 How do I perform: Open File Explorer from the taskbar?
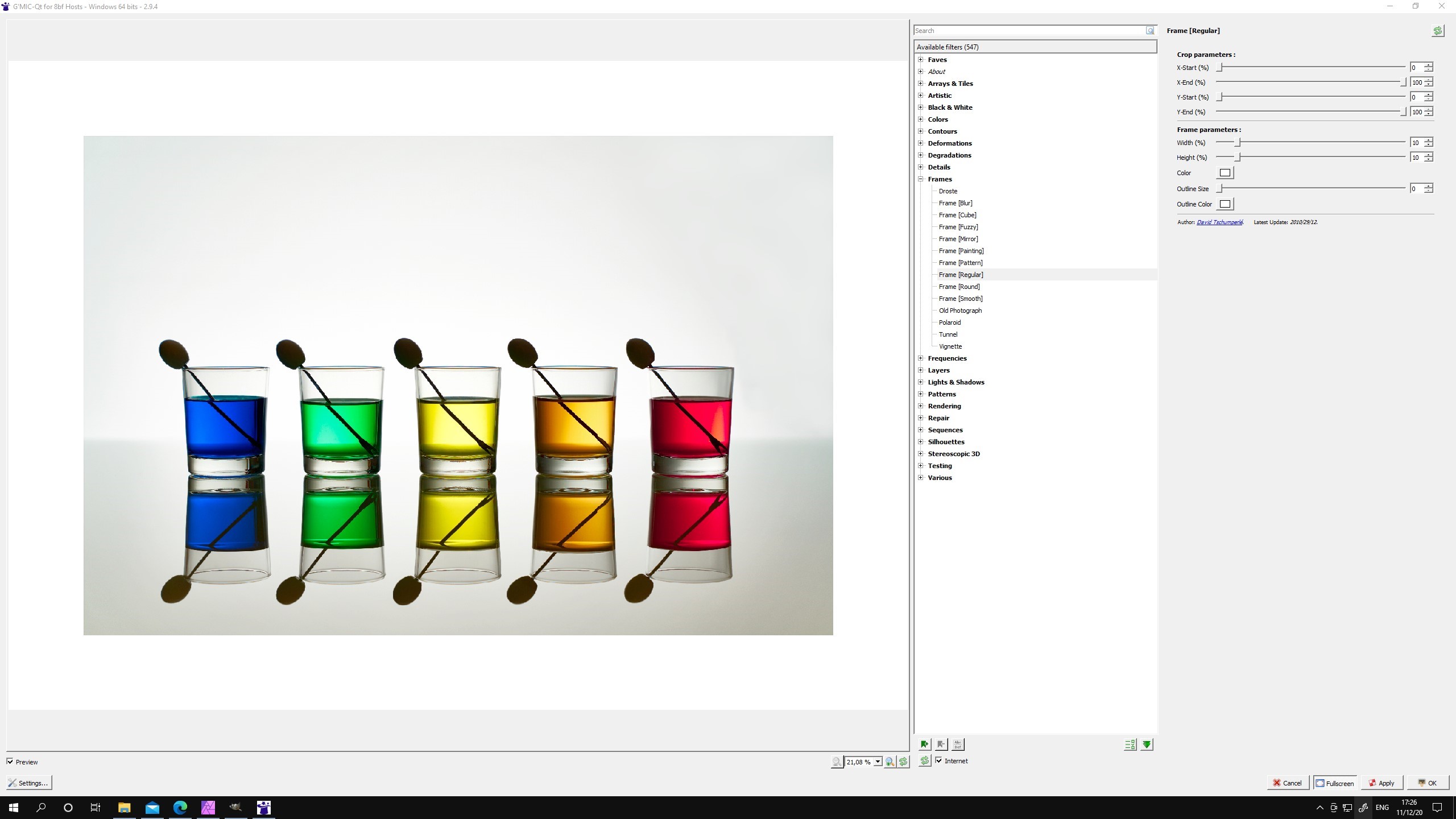(x=124, y=807)
